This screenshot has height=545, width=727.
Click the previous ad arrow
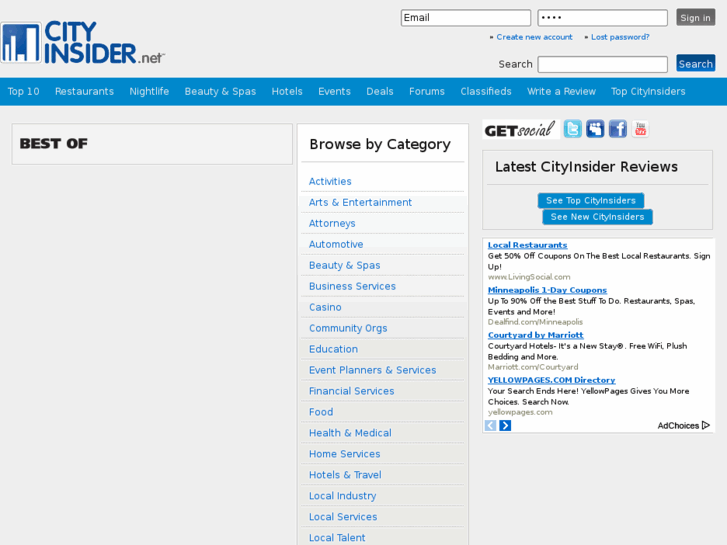pyautogui.click(x=491, y=425)
